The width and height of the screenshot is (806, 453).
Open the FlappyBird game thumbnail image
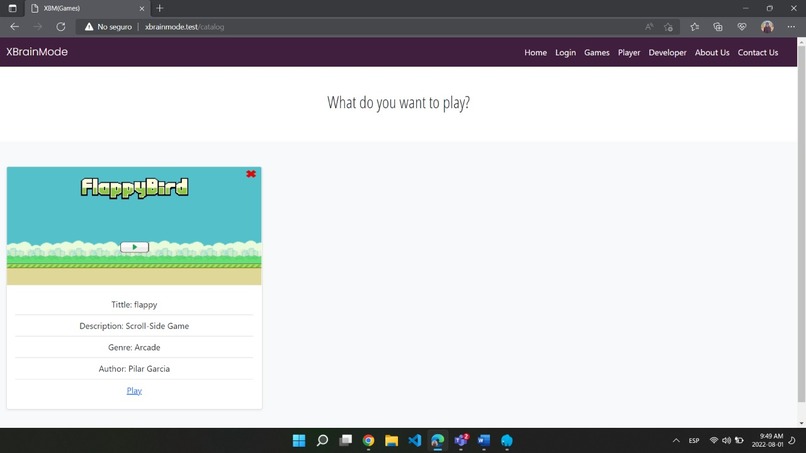pyautogui.click(x=134, y=226)
